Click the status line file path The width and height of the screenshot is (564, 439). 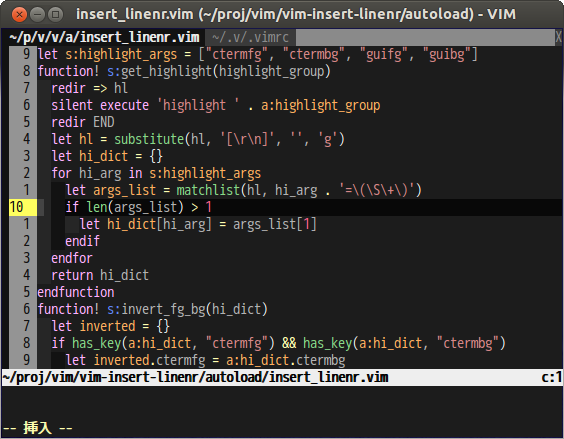point(195,377)
